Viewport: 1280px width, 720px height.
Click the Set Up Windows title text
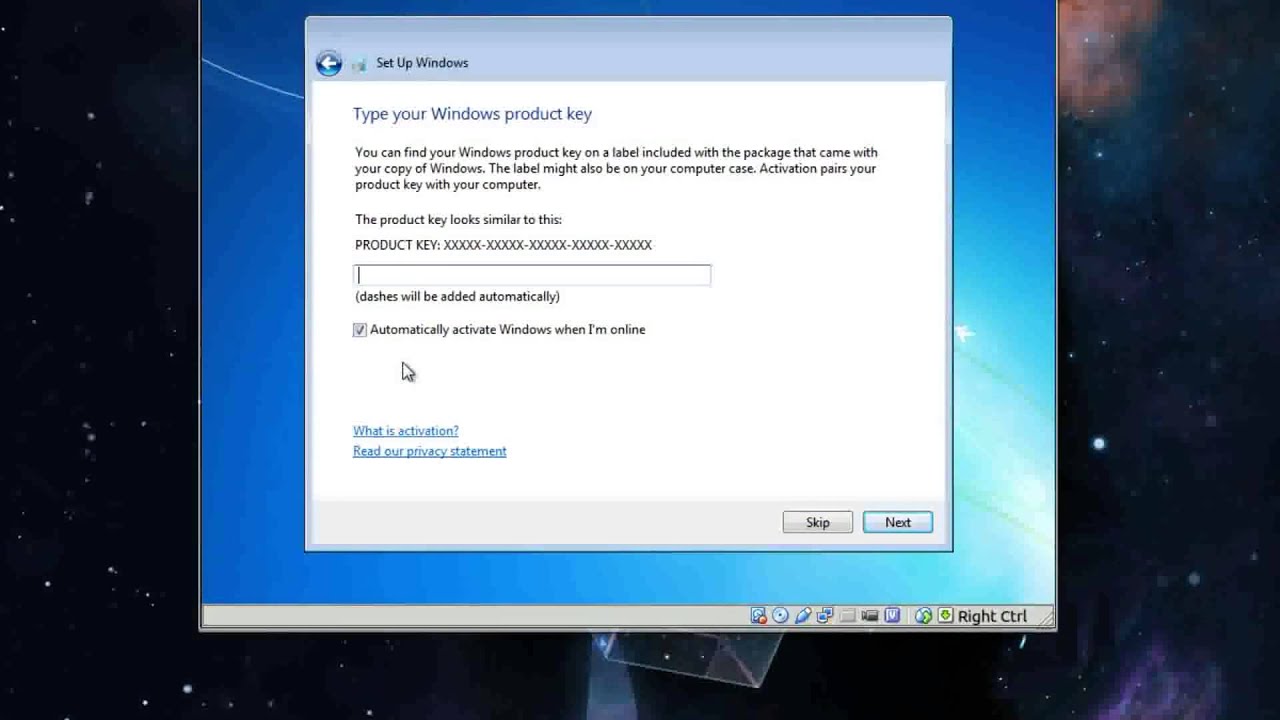pos(422,63)
